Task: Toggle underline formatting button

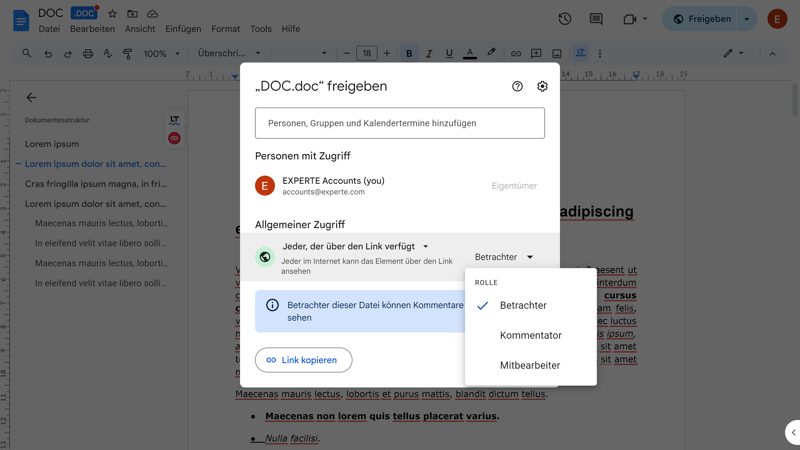Action: [449, 54]
